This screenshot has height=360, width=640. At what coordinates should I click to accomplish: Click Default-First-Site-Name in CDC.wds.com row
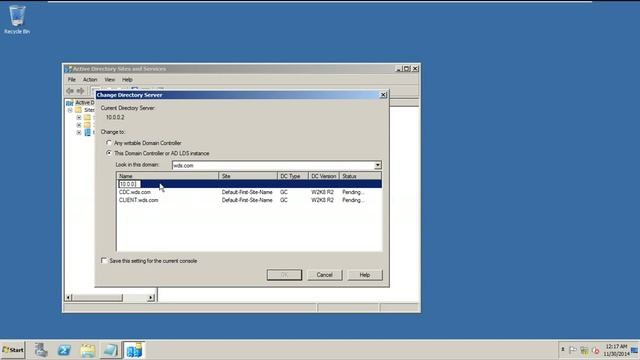coord(247,192)
